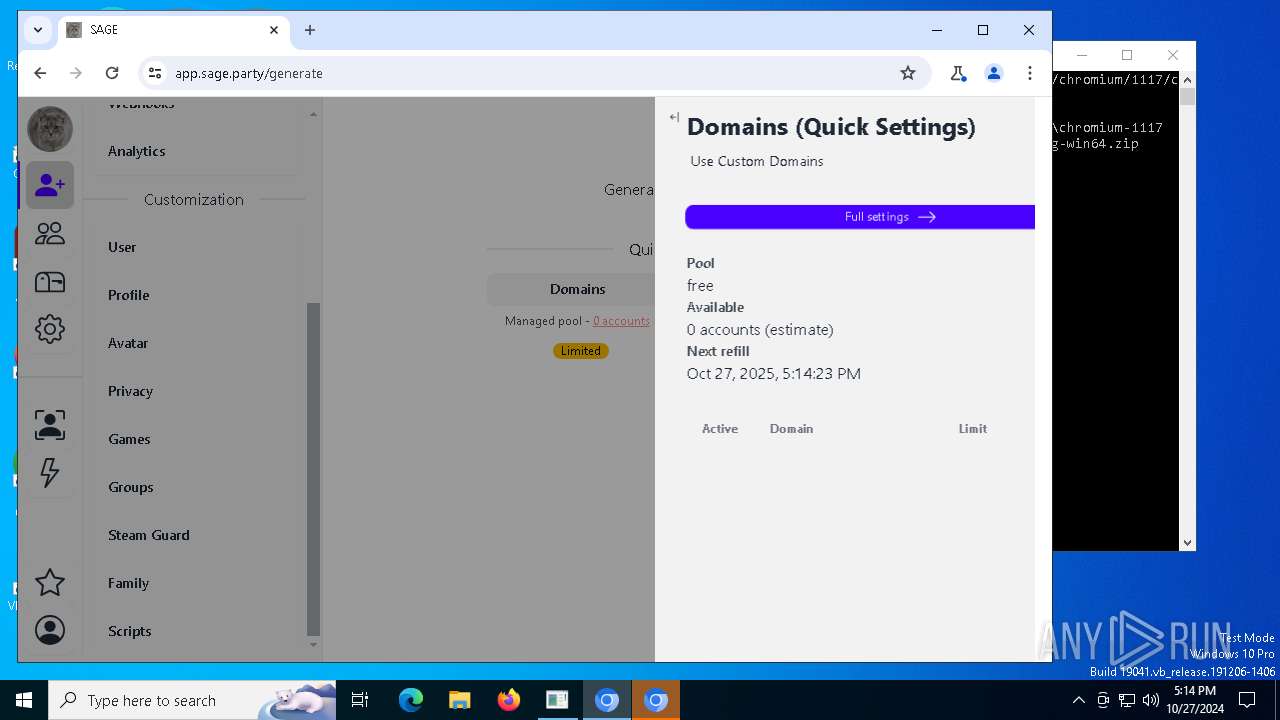Open the account circle sidebar icon

pos(50,630)
